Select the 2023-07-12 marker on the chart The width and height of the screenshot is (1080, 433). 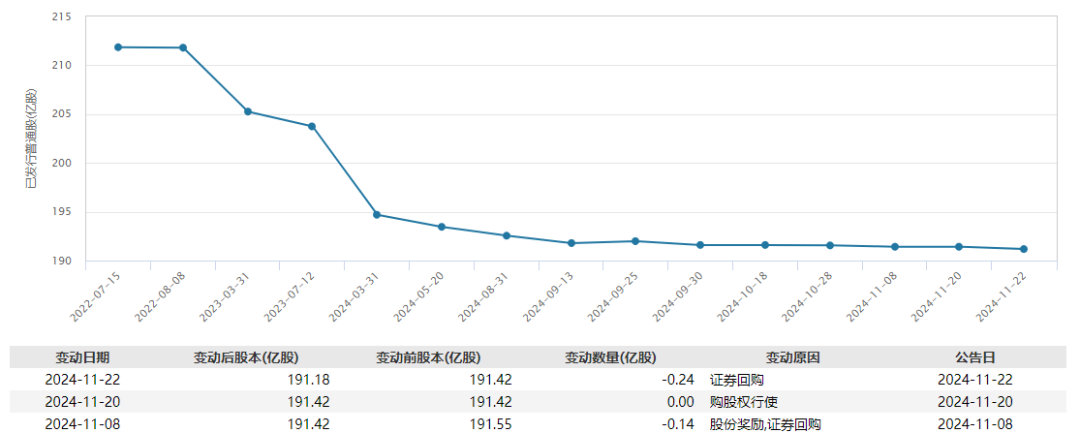click(x=312, y=126)
